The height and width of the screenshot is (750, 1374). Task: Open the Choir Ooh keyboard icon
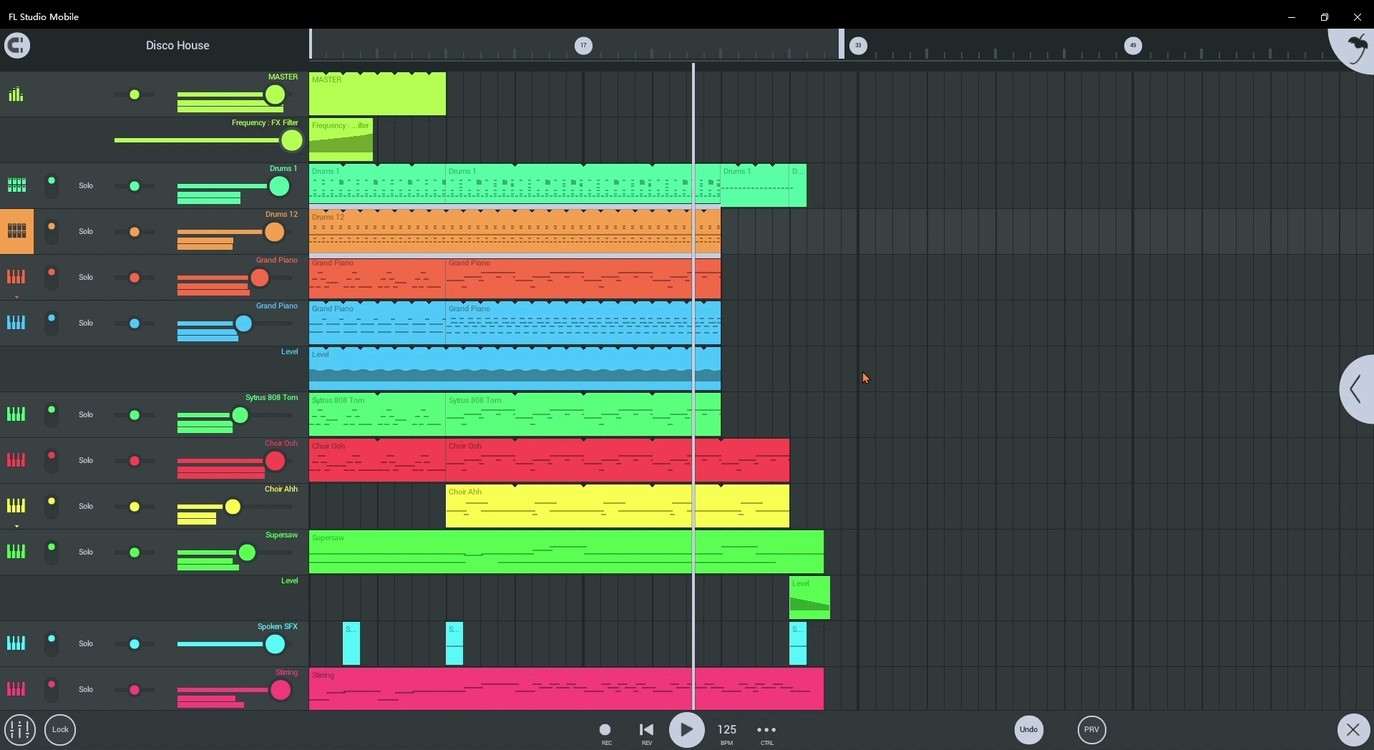pyautogui.click(x=16, y=460)
